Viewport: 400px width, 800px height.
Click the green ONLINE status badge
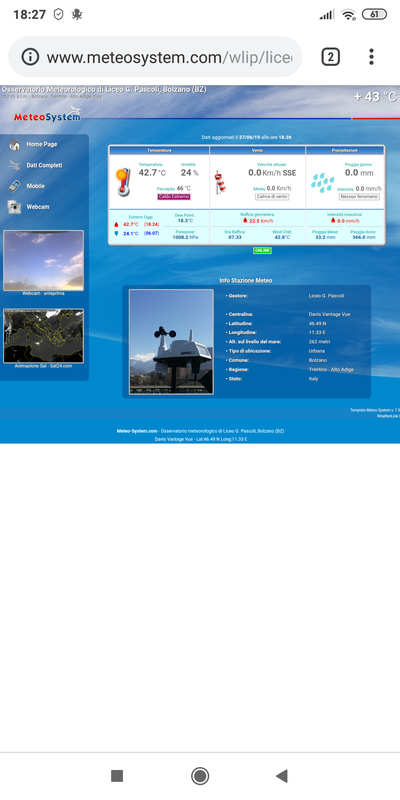pos(262,251)
